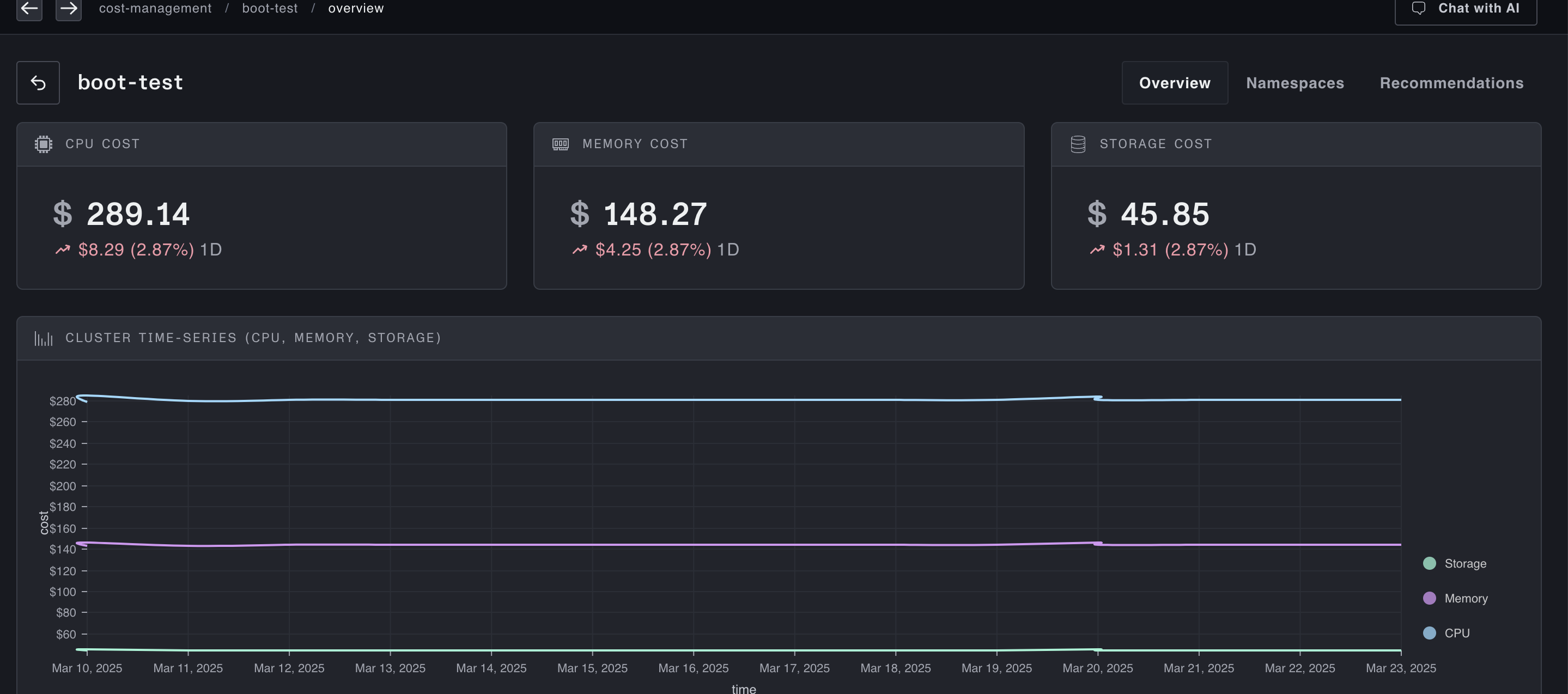Click the forward navigation arrow
The height and width of the screenshot is (694, 1568).
tap(68, 9)
